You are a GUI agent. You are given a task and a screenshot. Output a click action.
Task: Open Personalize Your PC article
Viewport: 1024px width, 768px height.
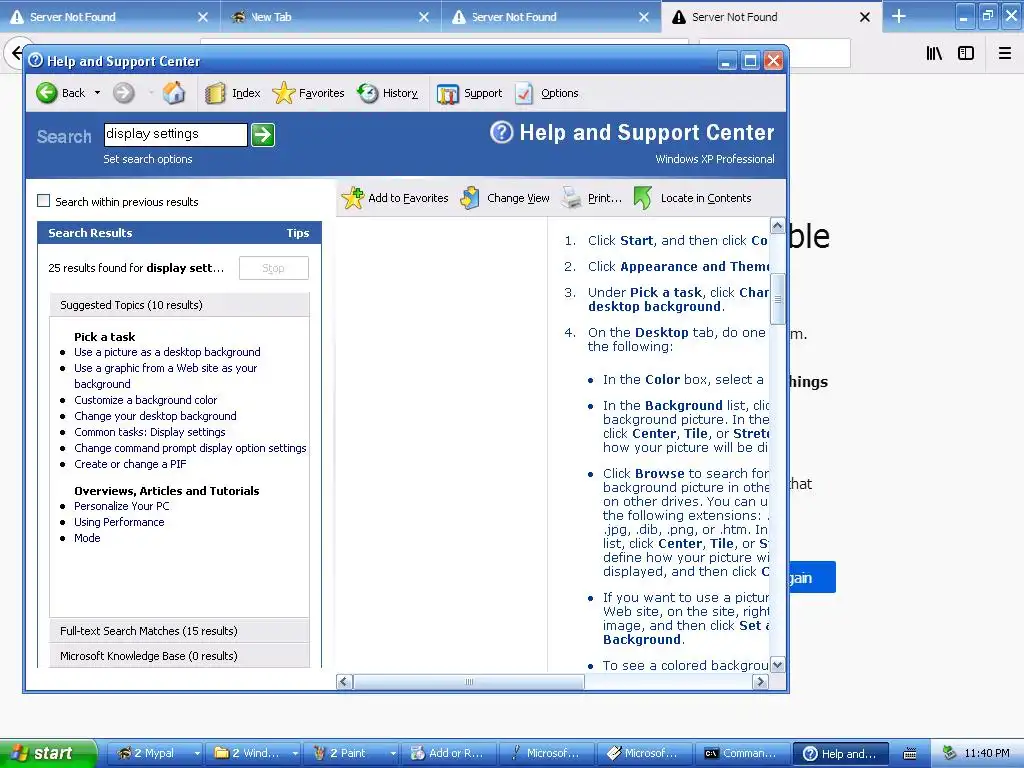[x=121, y=506]
